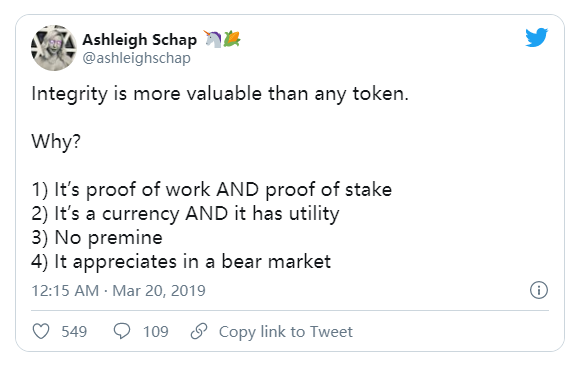
Task: Open the 12:15 AM · Mar 20, 2019 timestamp
Action: [118, 290]
